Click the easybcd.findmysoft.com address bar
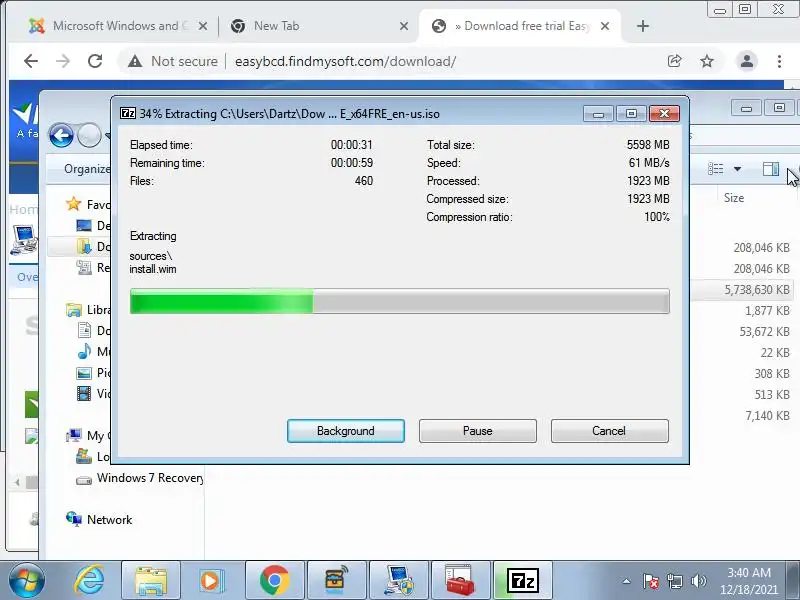800x600 pixels. 345,61
